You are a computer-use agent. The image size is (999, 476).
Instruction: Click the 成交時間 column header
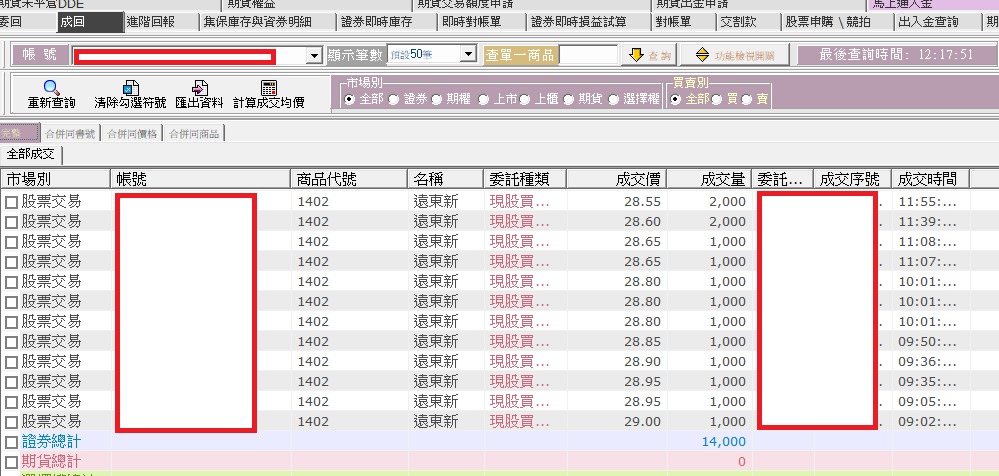click(927, 179)
